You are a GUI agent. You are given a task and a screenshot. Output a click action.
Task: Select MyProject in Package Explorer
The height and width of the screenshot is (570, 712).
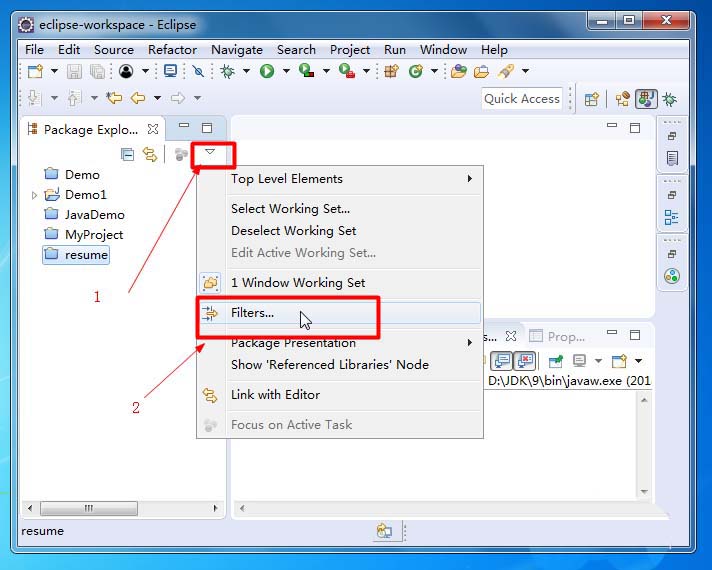coord(84,235)
